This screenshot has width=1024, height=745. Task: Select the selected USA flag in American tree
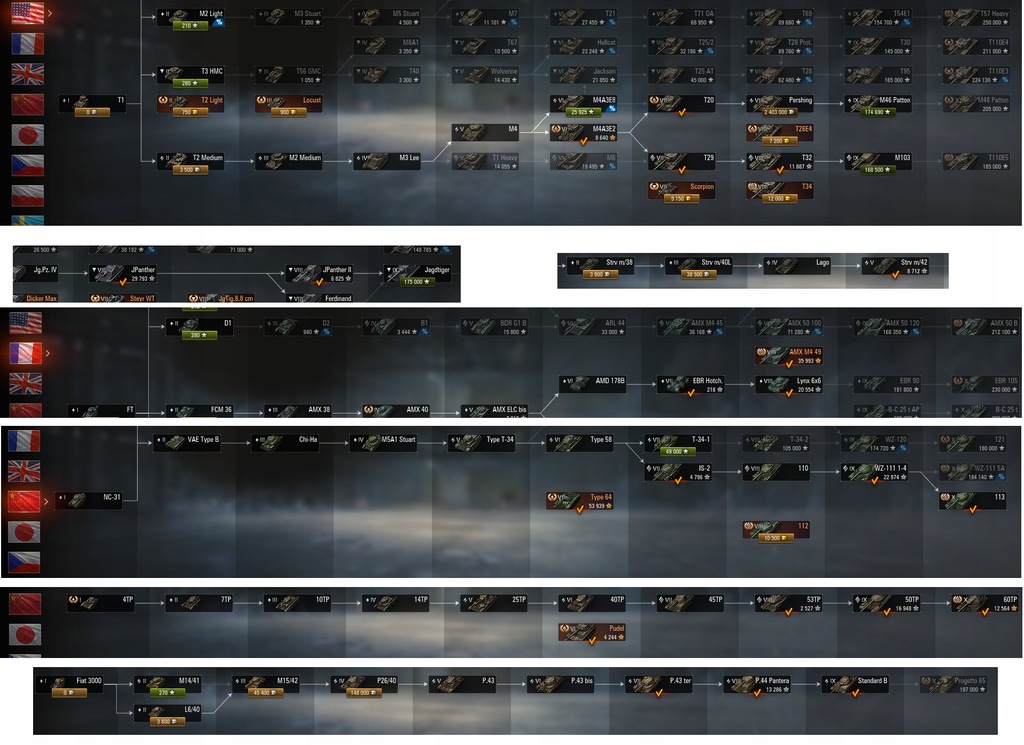coord(28,13)
